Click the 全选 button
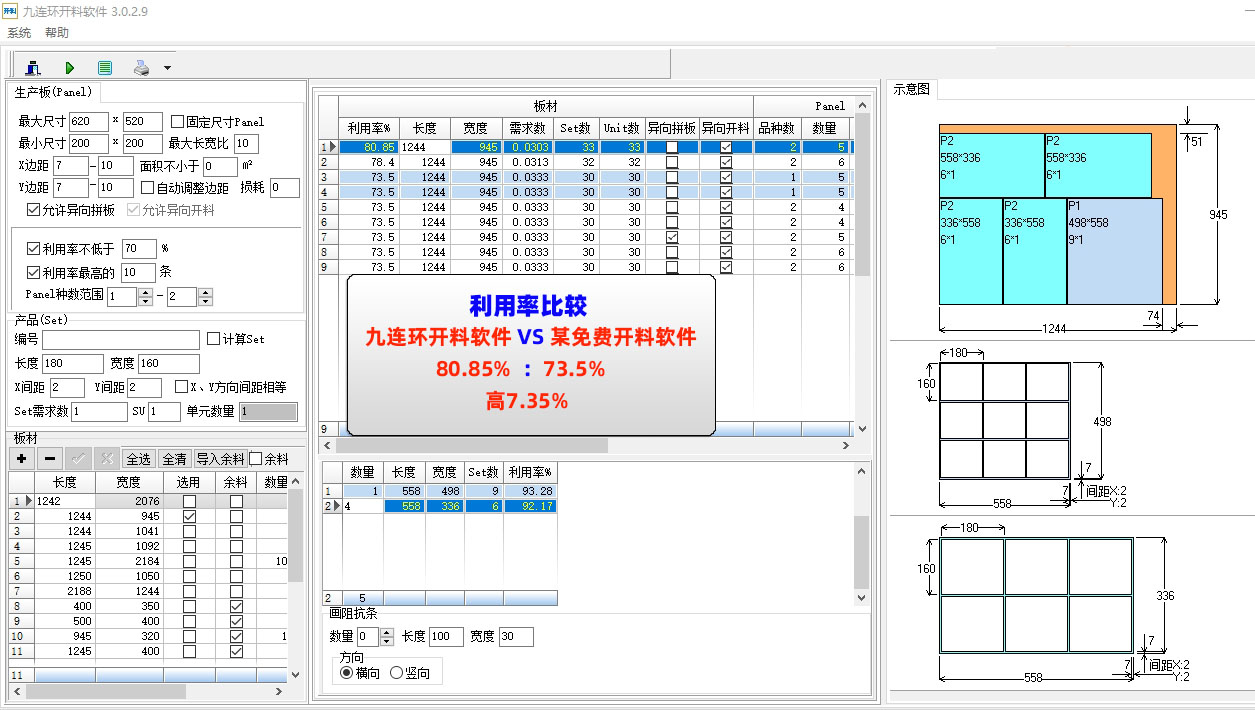Viewport: 1255px width, 710px height. (138, 459)
